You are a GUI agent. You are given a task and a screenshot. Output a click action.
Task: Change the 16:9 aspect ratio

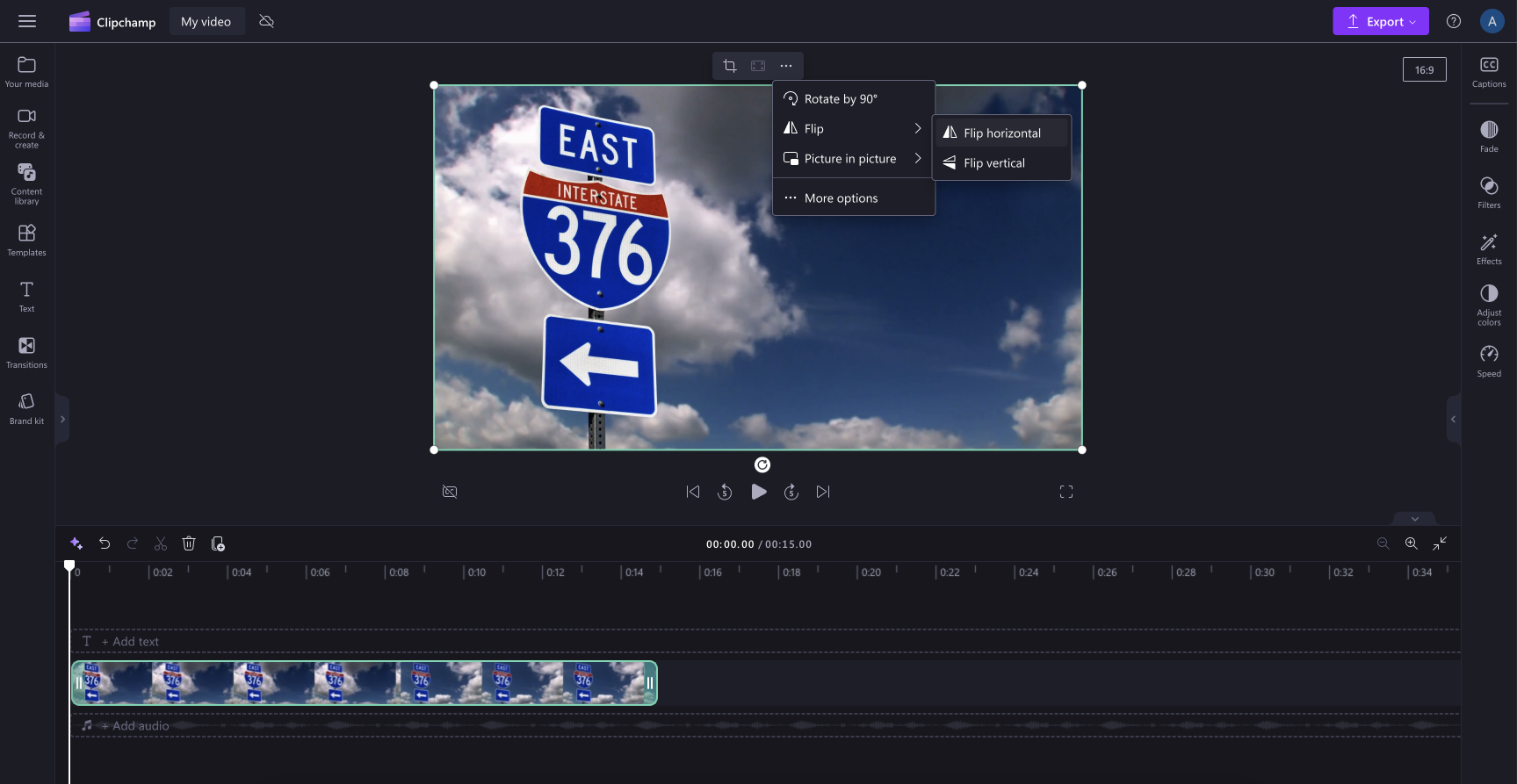tap(1424, 69)
